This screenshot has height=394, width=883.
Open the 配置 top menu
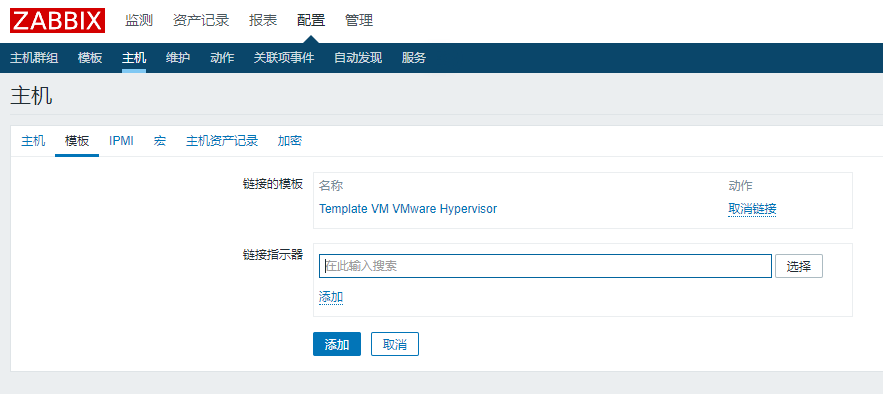click(x=311, y=21)
